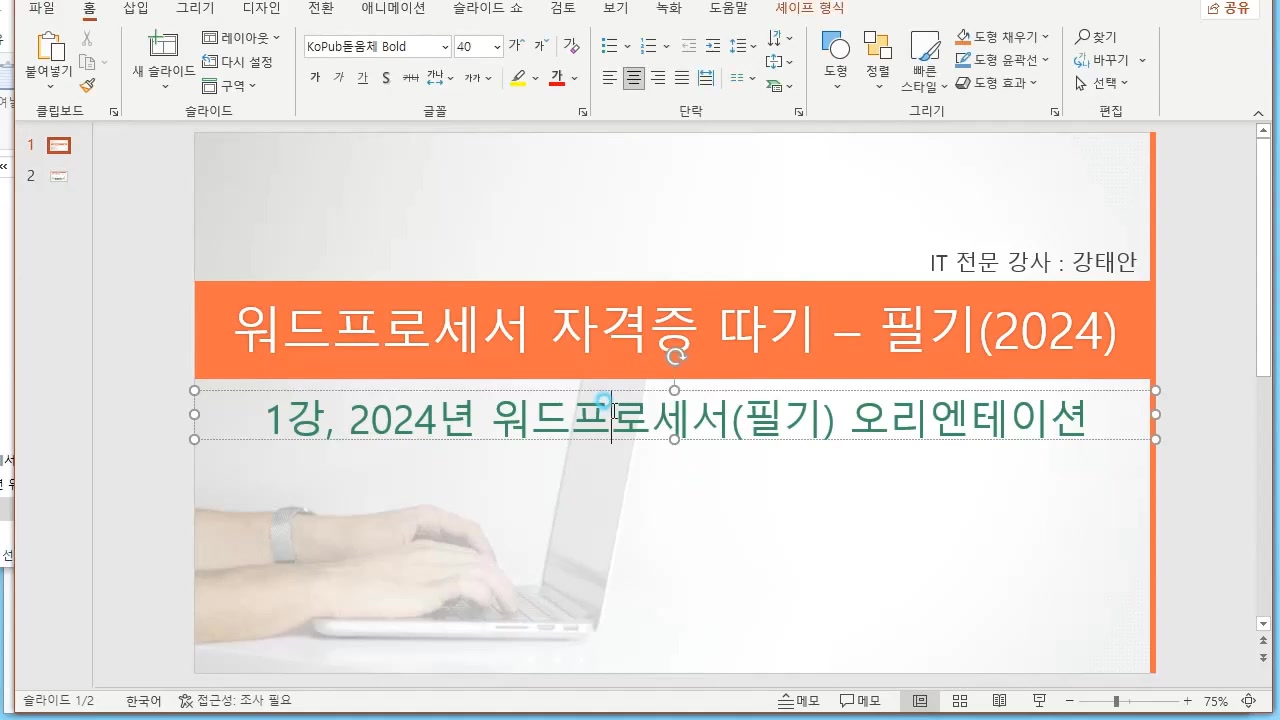Click the Reading View icon in status bar
Viewport: 1280px width, 720px height.
point(999,700)
